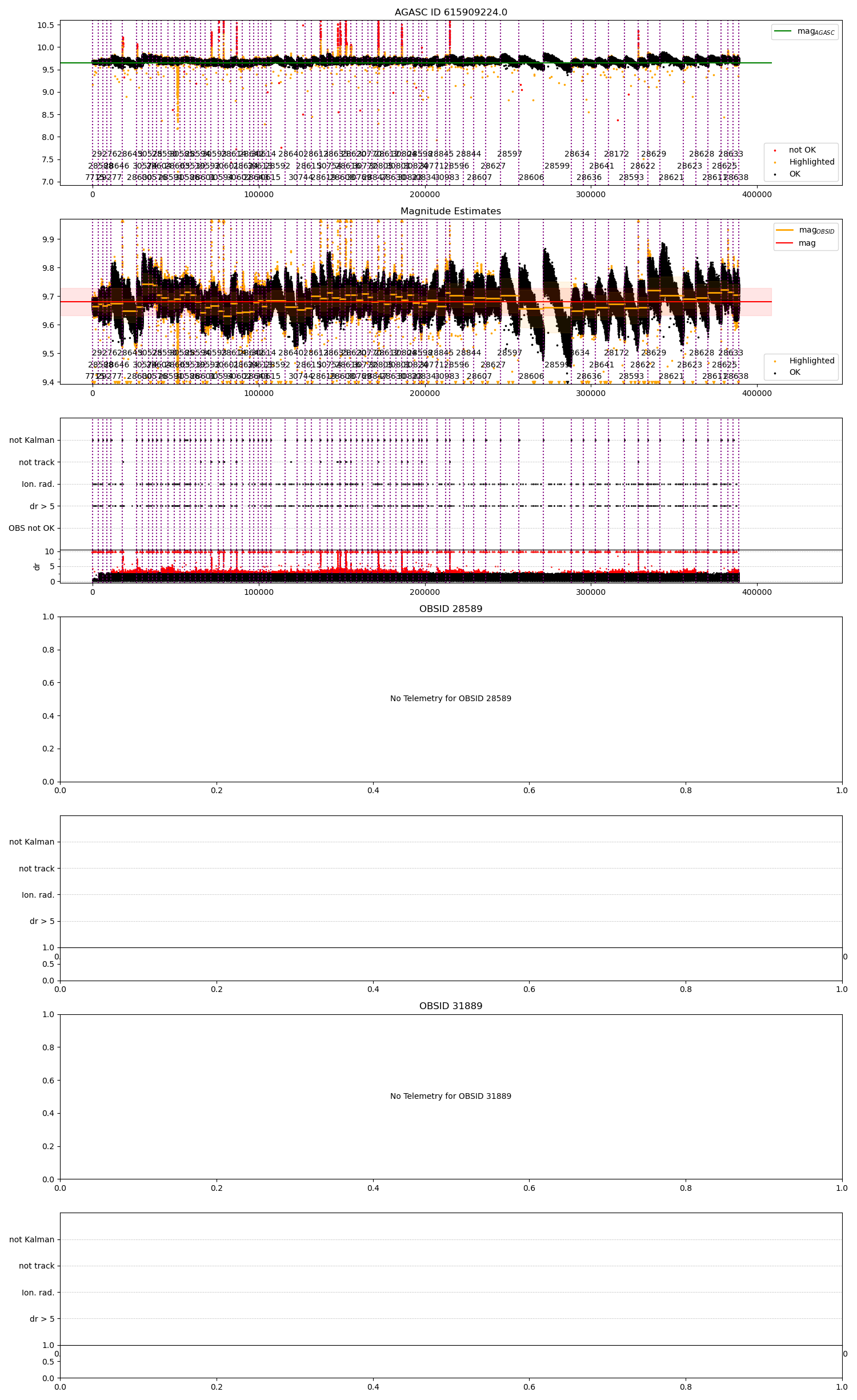Click OBSID label '28634' in the AGASC ID plot

(x=577, y=154)
